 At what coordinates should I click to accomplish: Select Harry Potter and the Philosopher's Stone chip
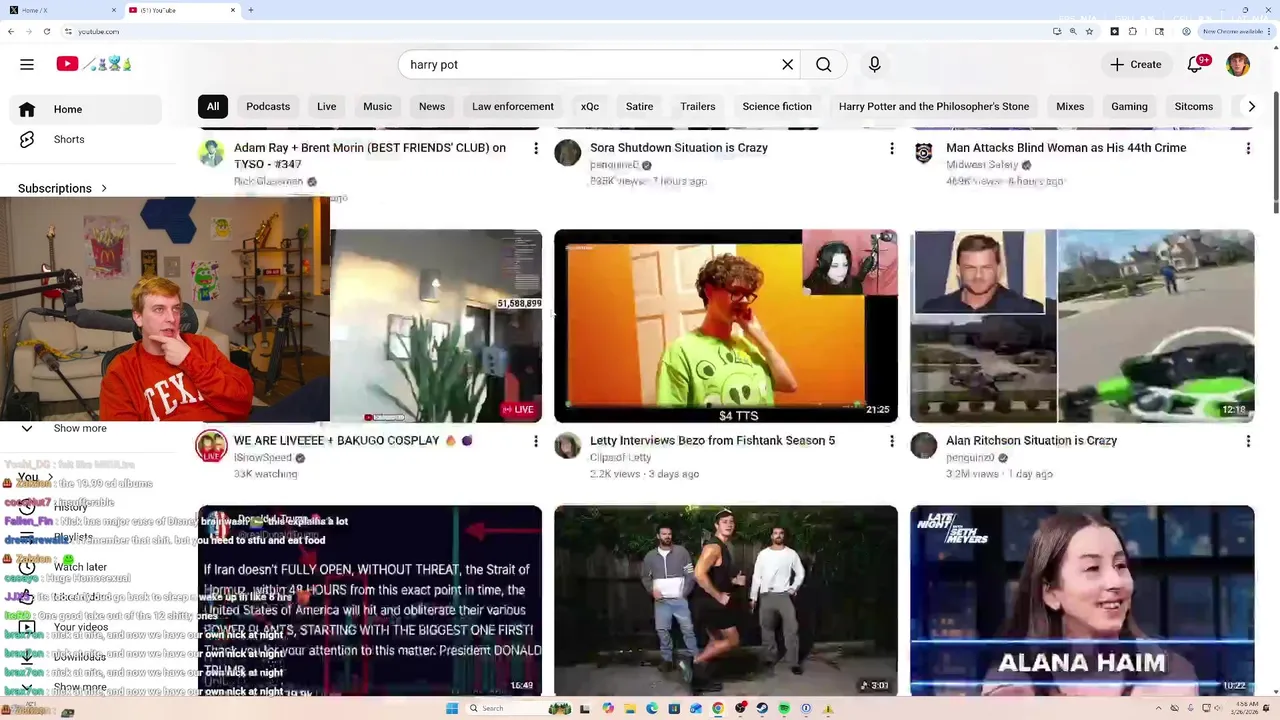(x=934, y=106)
